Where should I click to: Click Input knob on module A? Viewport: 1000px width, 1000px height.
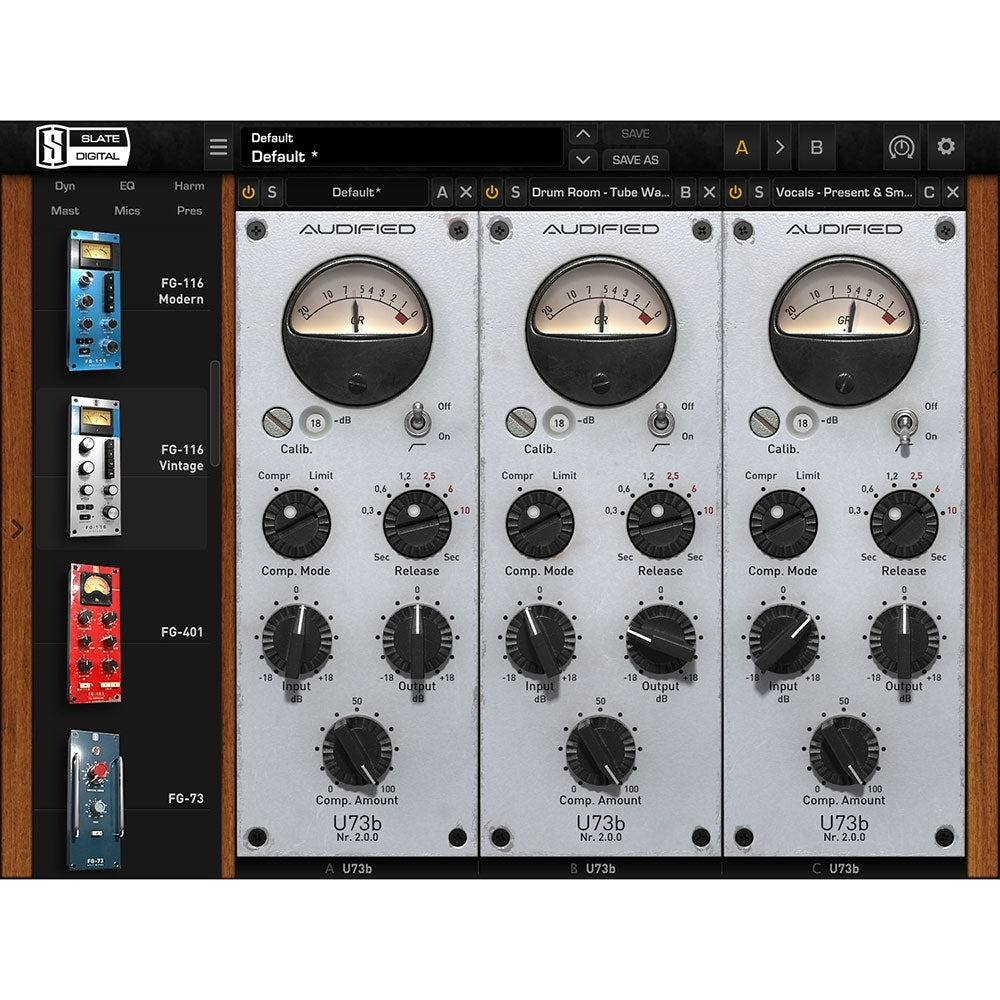point(297,639)
